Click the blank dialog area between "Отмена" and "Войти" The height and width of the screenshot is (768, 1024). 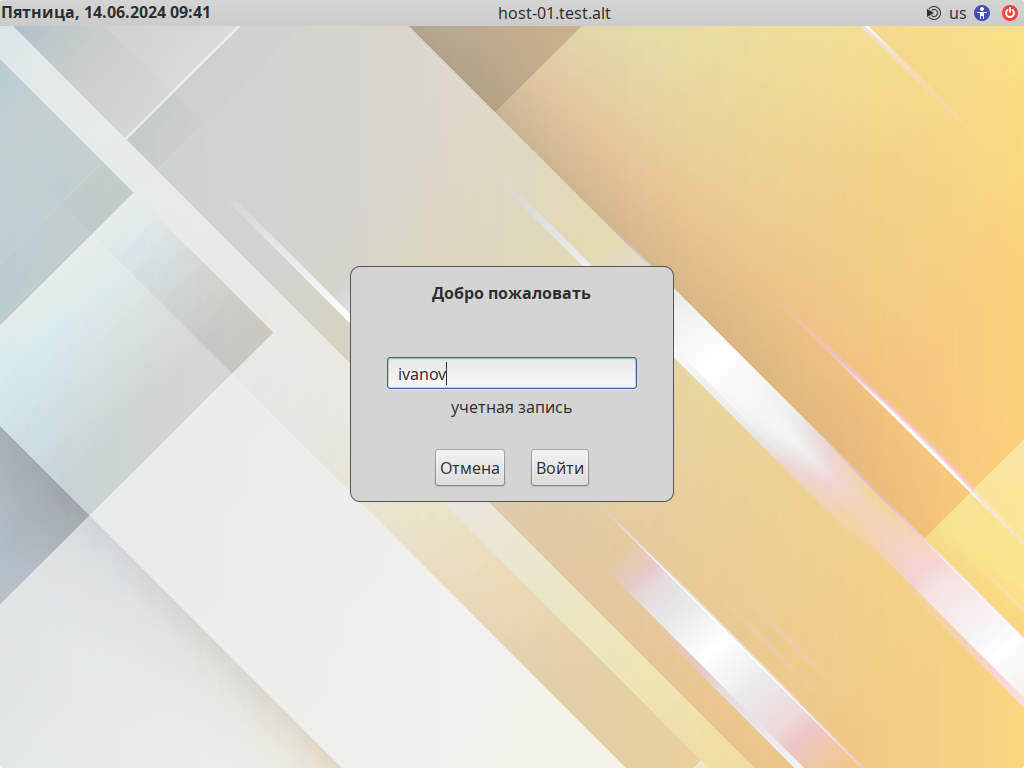coord(517,468)
